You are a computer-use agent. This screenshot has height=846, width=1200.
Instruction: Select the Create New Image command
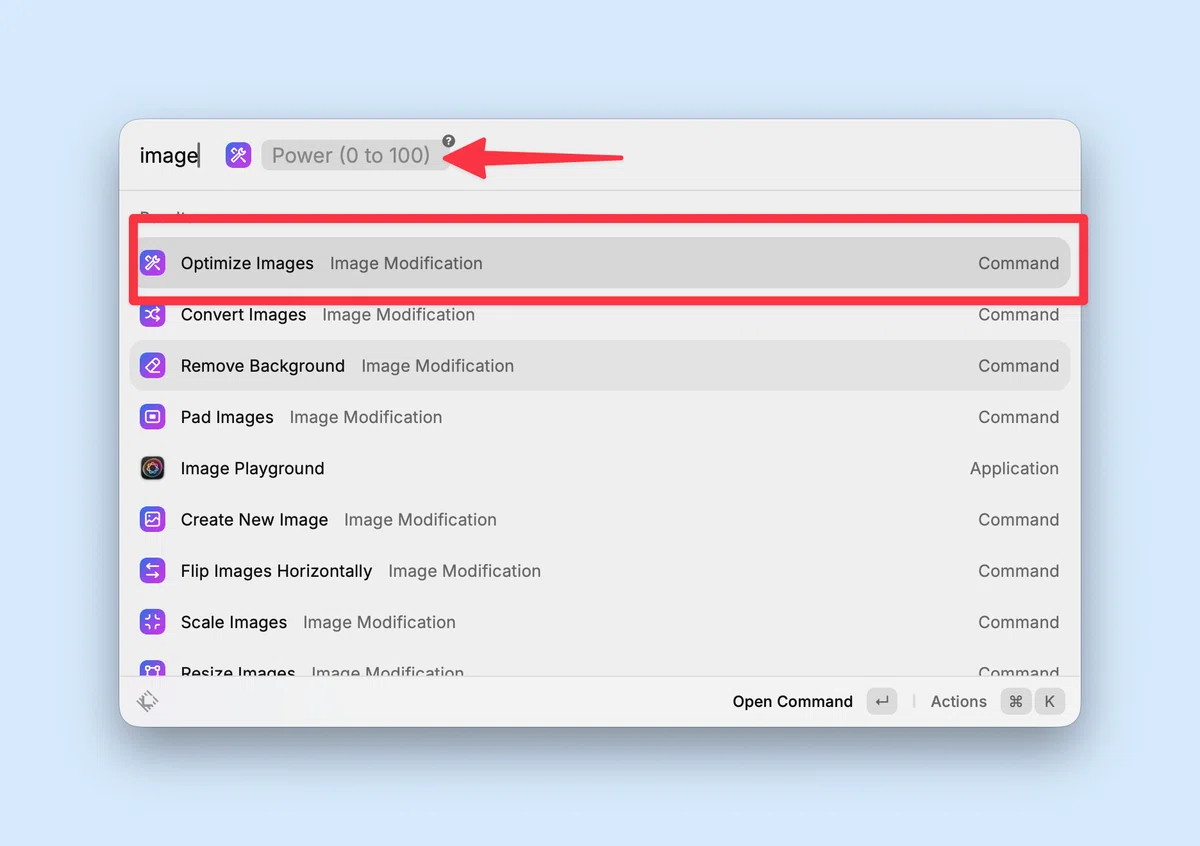(x=600, y=520)
